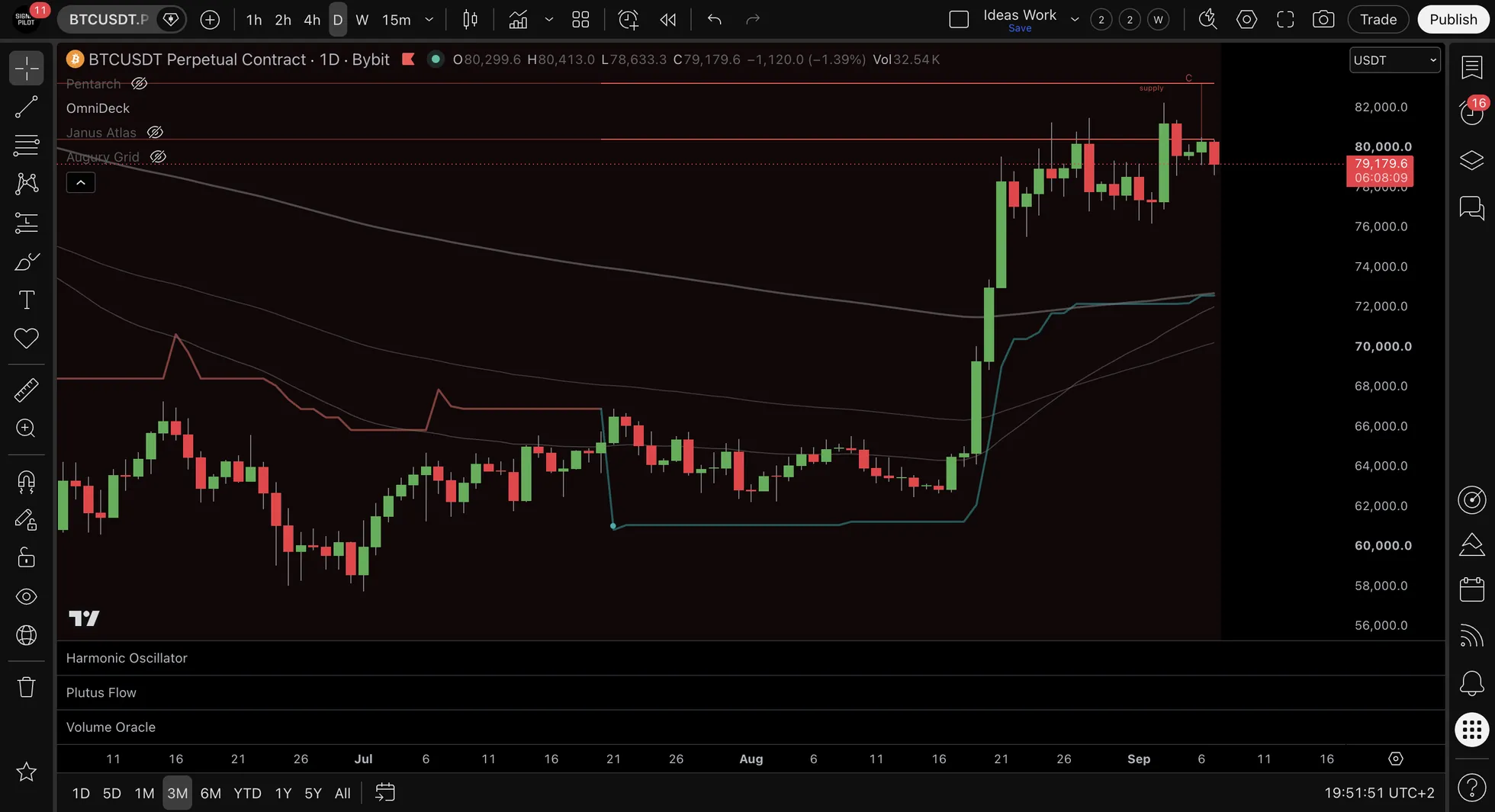Create an alert with the clock-plus icon

click(629, 20)
